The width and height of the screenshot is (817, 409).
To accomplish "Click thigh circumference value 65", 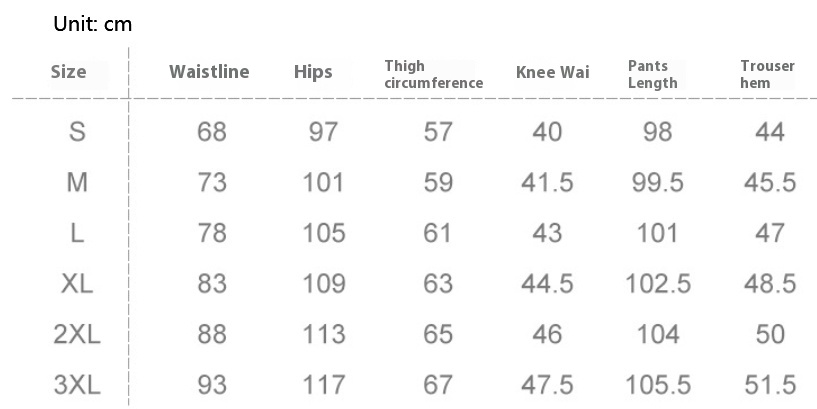I will click(x=438, y=334).
